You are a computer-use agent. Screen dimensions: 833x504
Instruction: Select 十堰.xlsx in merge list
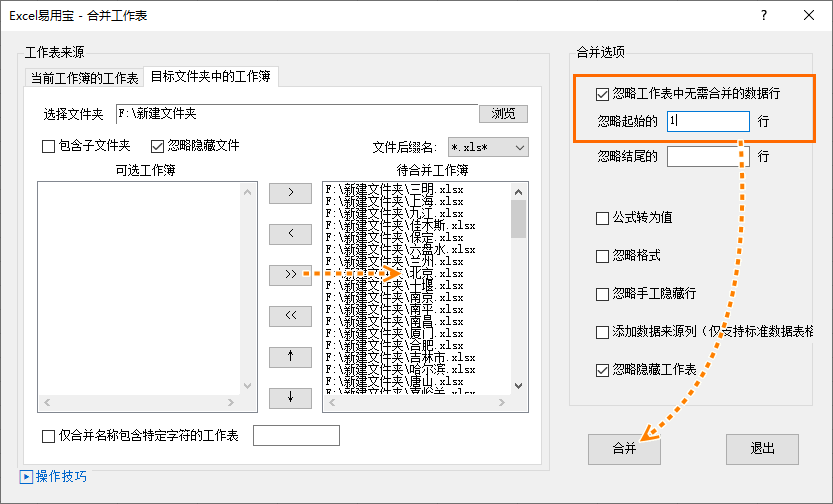tap(394, 285)
